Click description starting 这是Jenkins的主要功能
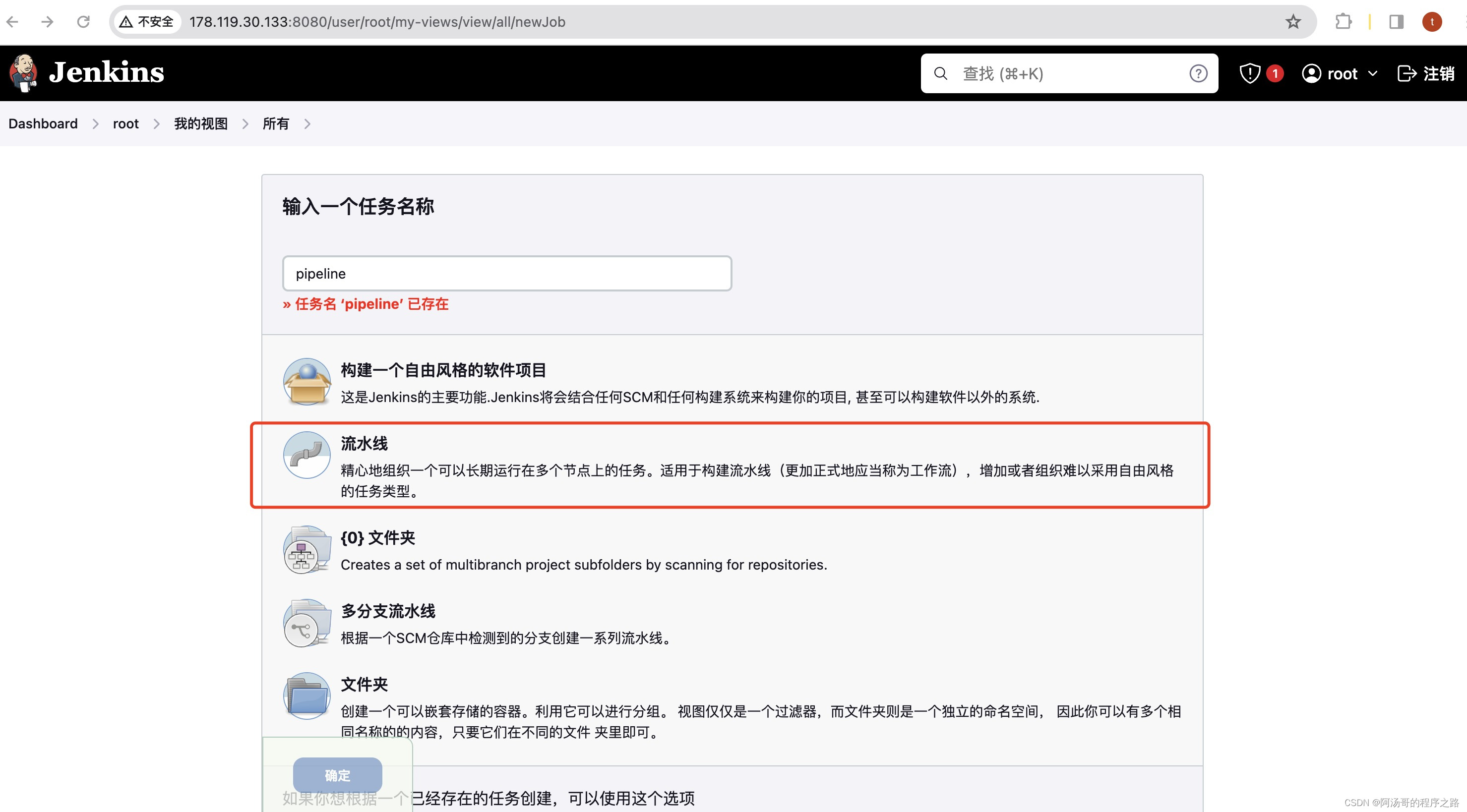Screen dimensions: 1467x812 pos(690,397)
